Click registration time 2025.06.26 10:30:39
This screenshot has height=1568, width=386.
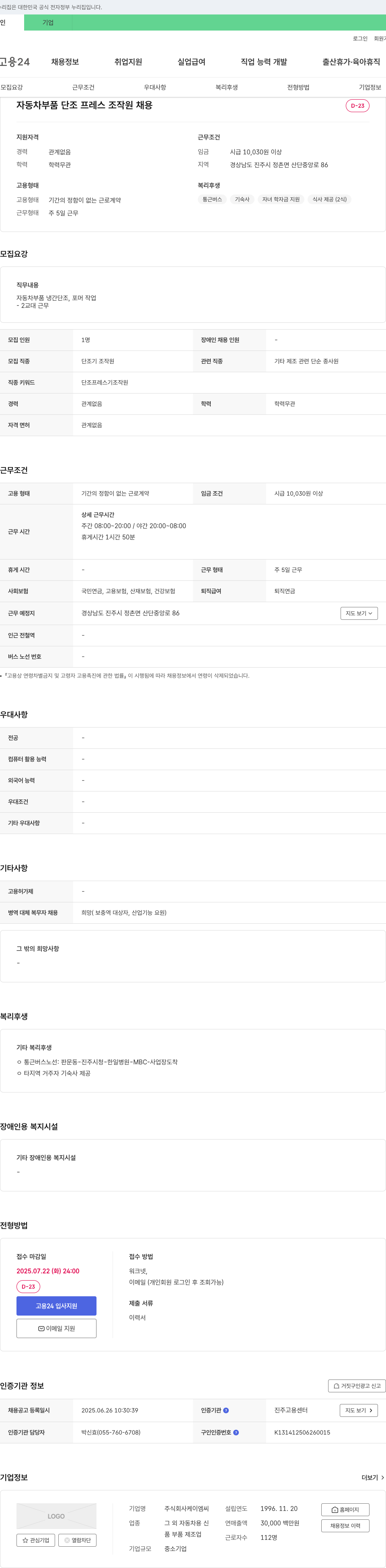click(x=110, y=1410)
